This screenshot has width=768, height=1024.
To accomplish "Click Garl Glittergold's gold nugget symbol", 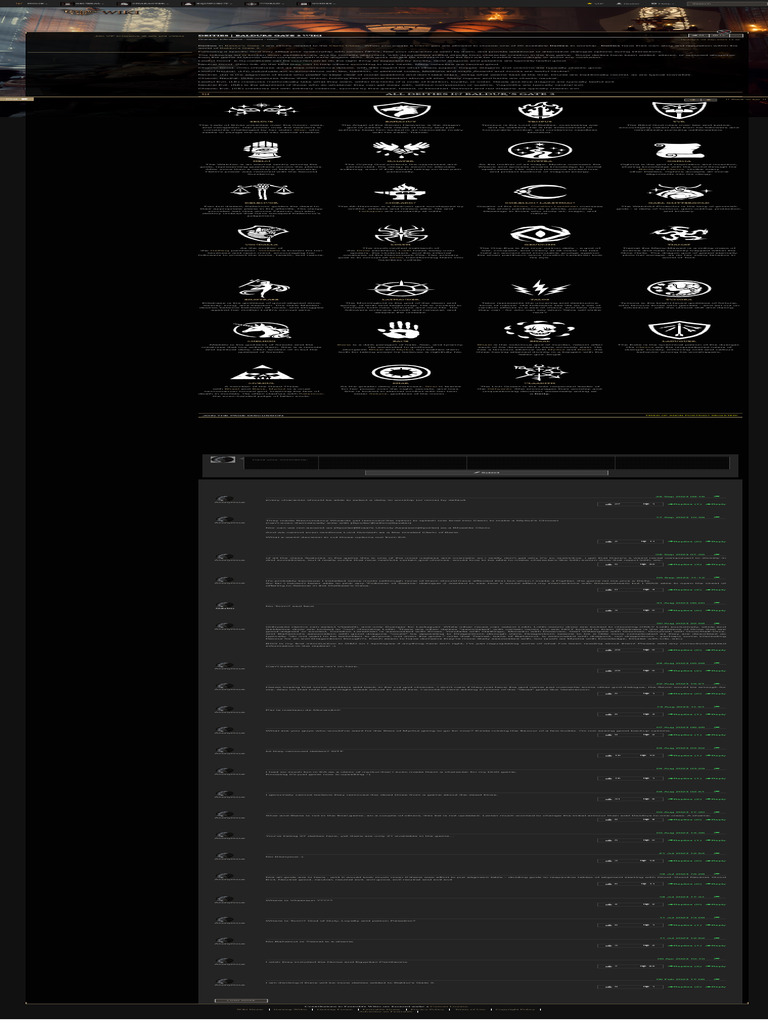I will tap(679, 191).
